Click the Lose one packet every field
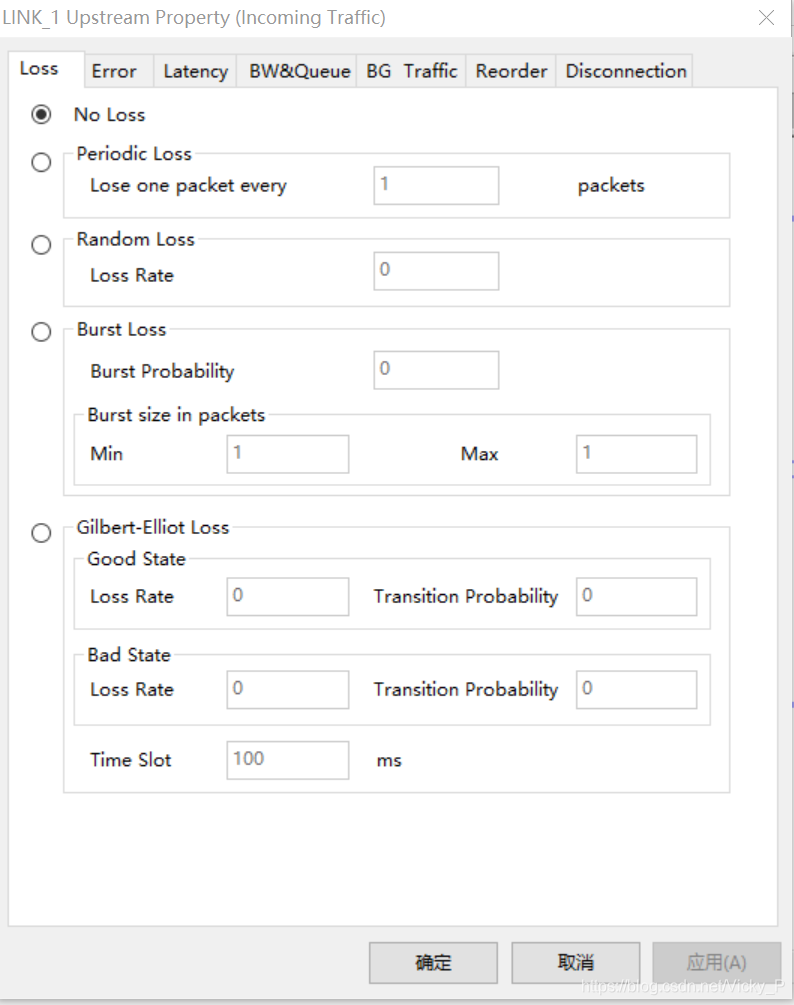This screenshot has width=794, height=1005. coord(436,185)
